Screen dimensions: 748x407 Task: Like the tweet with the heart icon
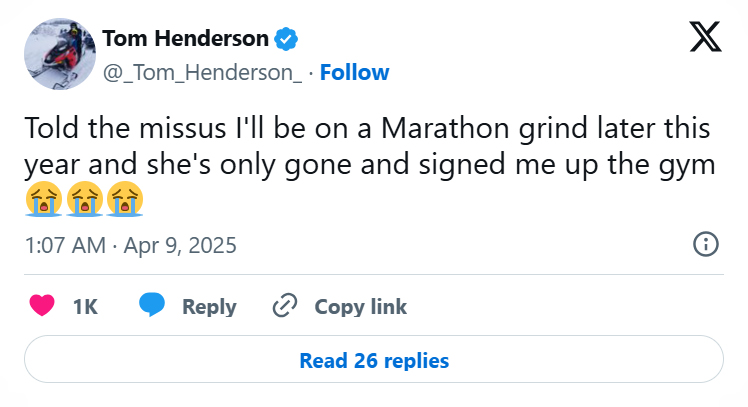42,306
